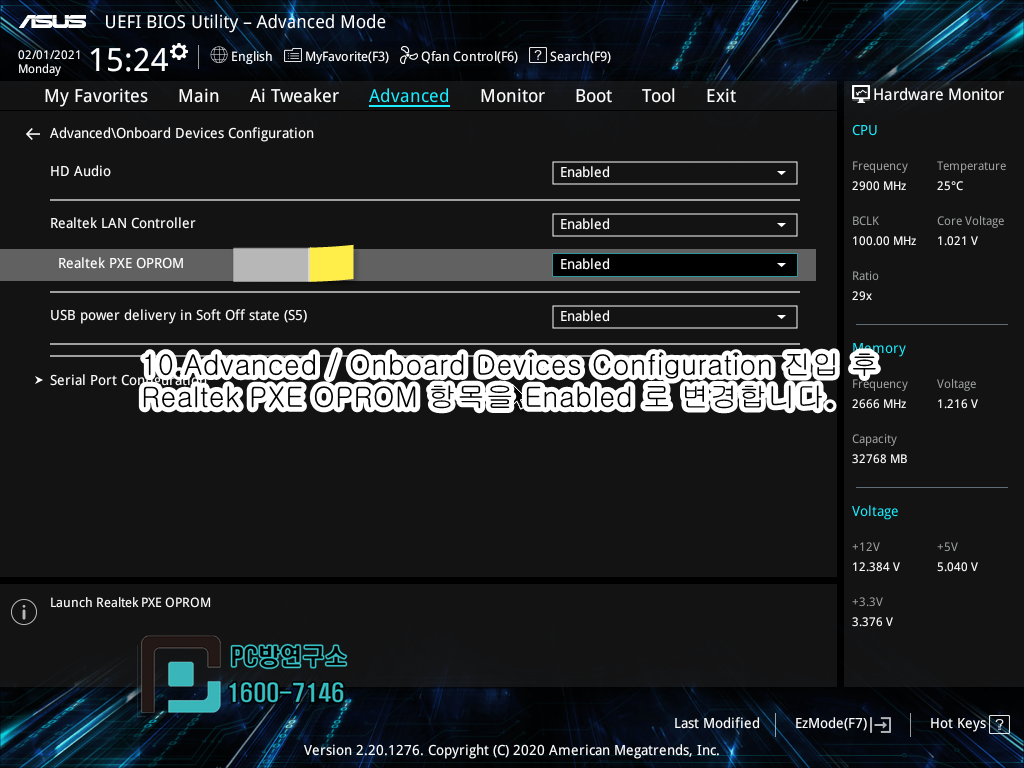
Task: Switch to the Exit tab
Action: [x=721, y=96]
